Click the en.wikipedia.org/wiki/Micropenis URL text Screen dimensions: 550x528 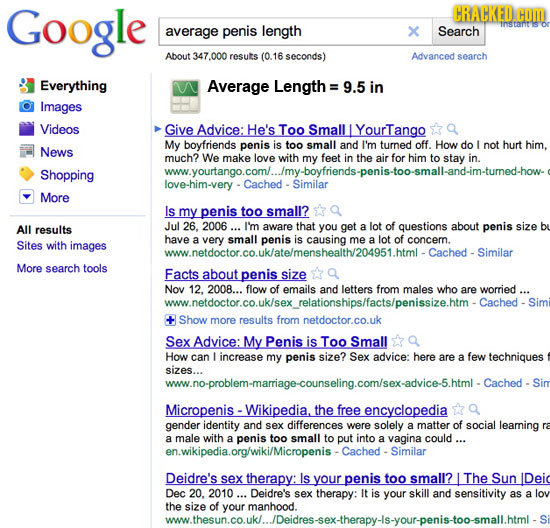tap(248, 451)
